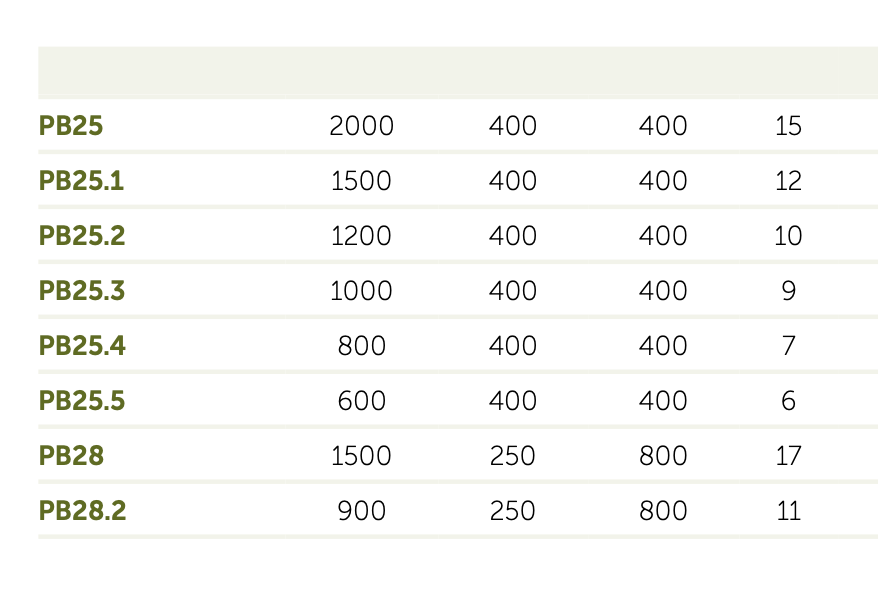Select the value 12 in PB25.1 row

pos(788,181)
